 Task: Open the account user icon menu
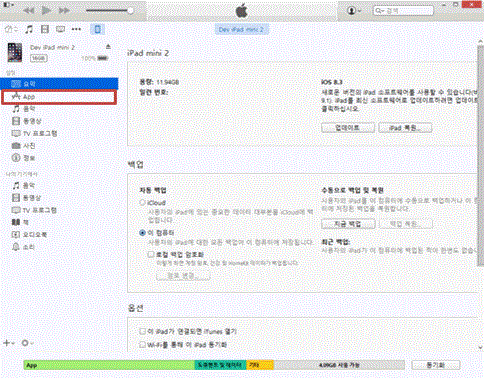coord(354,11)
